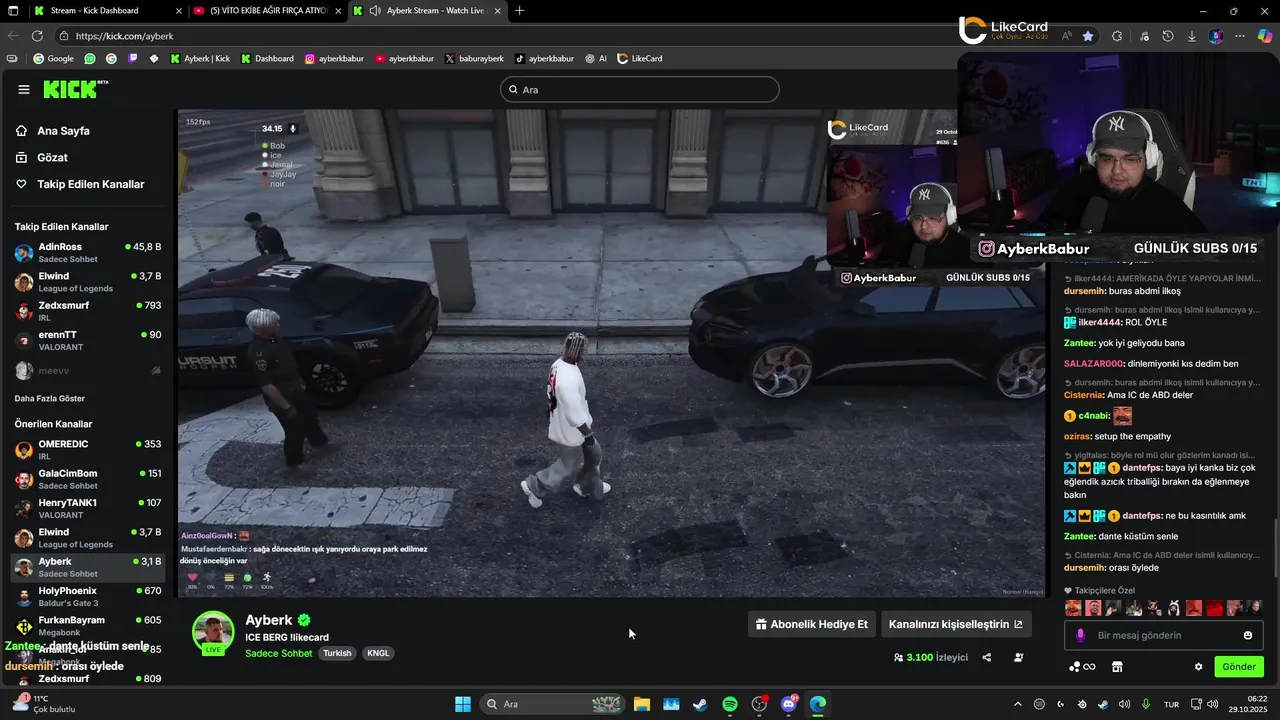This screenshot has height=720, width=1280.
Task: Open Zedxsmurf IRL channel with 793 viewers
Action: [88, 311]
